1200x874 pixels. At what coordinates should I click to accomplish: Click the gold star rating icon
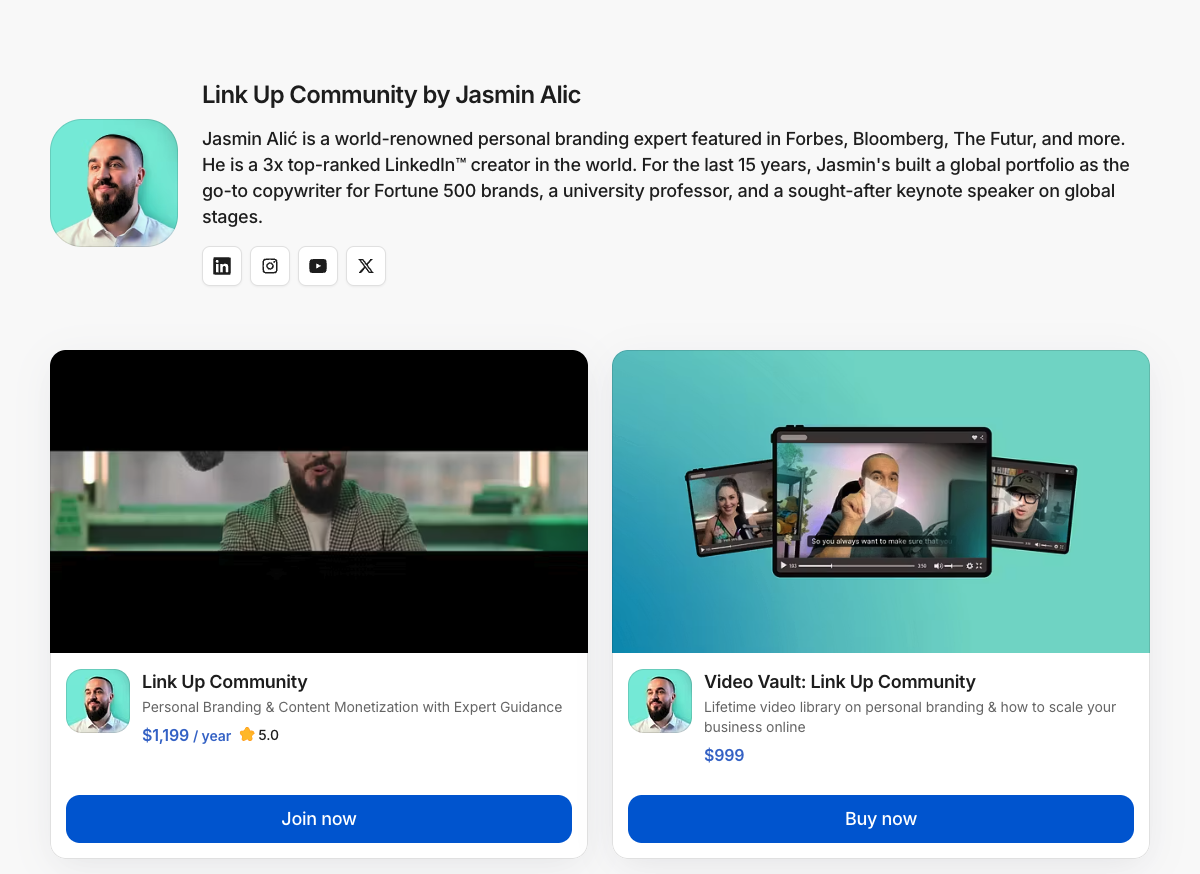pos(246,734)
